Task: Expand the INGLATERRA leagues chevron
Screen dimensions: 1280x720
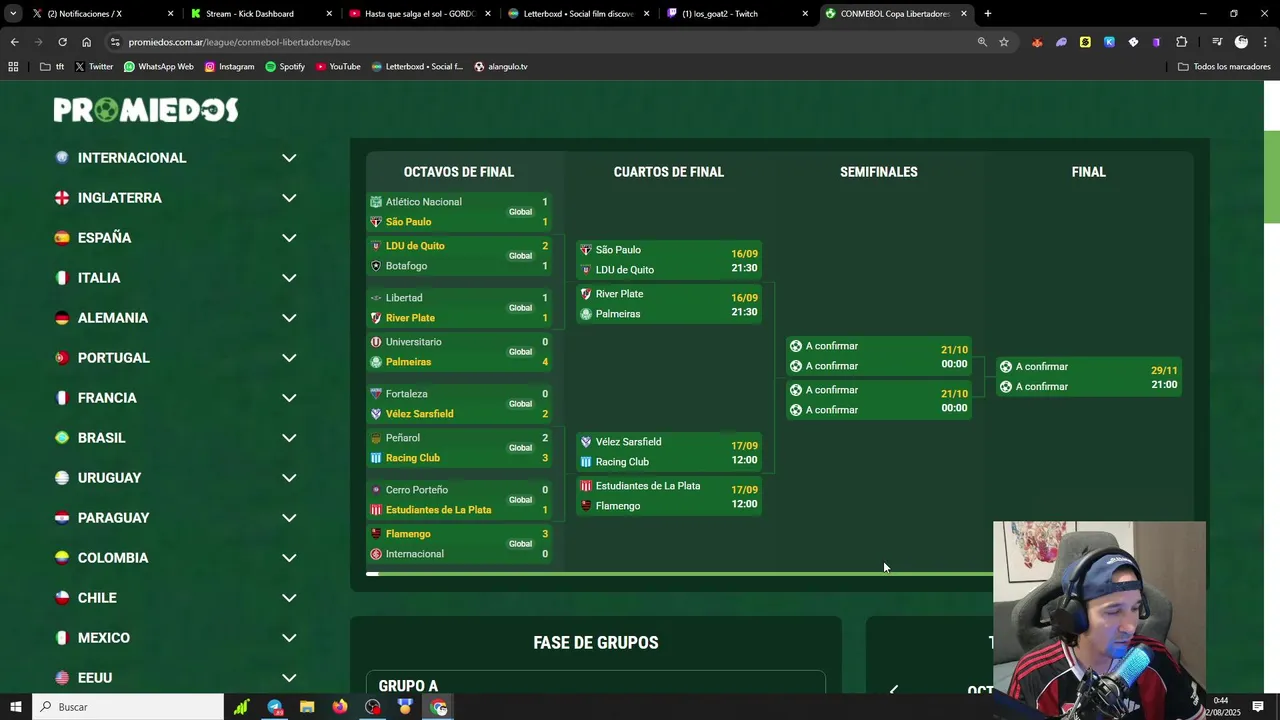Action: coord(289,198)
